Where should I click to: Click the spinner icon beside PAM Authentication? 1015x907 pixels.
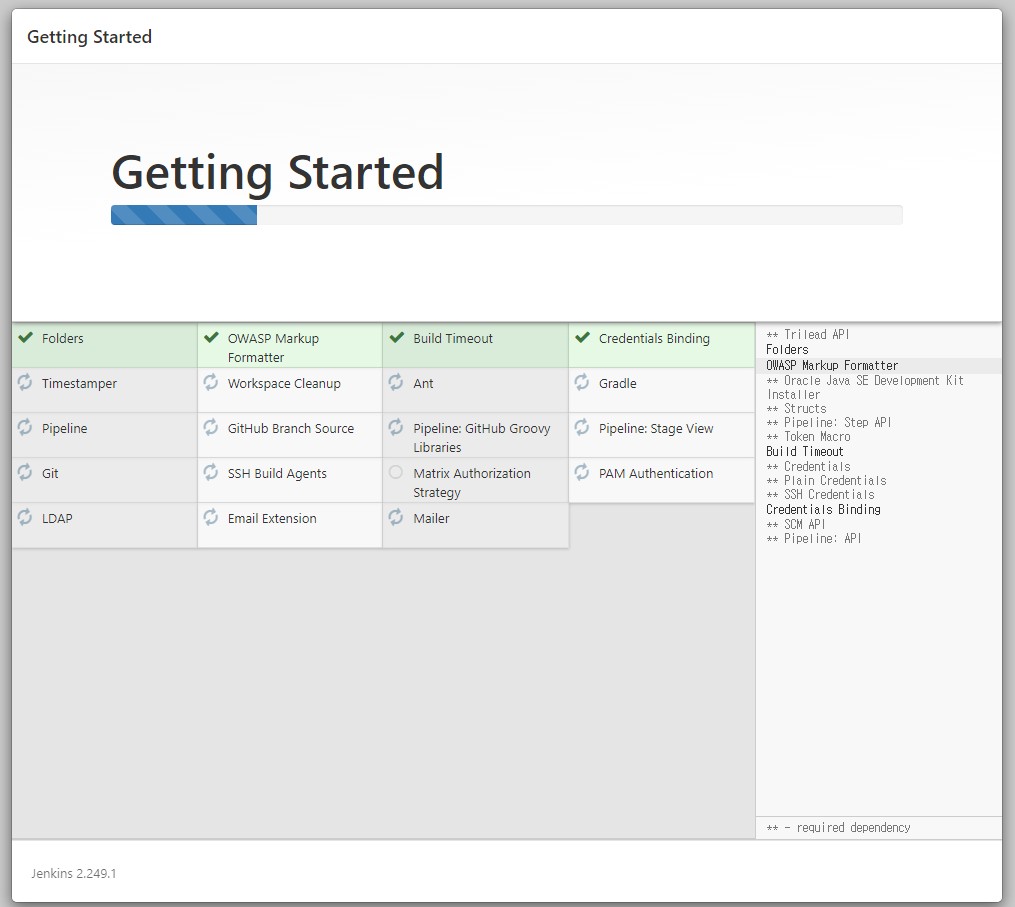tap(582, 472)
